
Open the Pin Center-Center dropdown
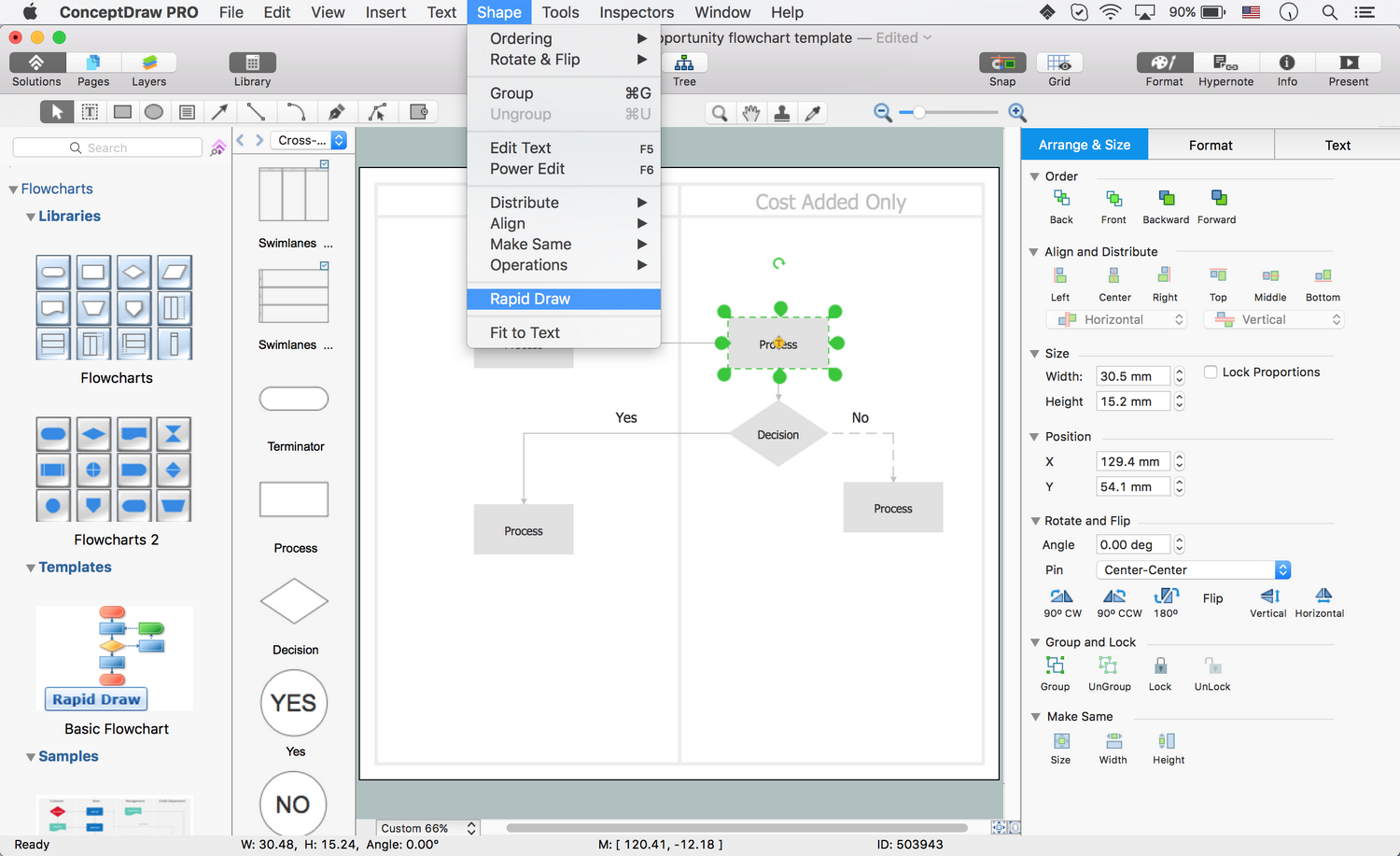coord(1193,569)
